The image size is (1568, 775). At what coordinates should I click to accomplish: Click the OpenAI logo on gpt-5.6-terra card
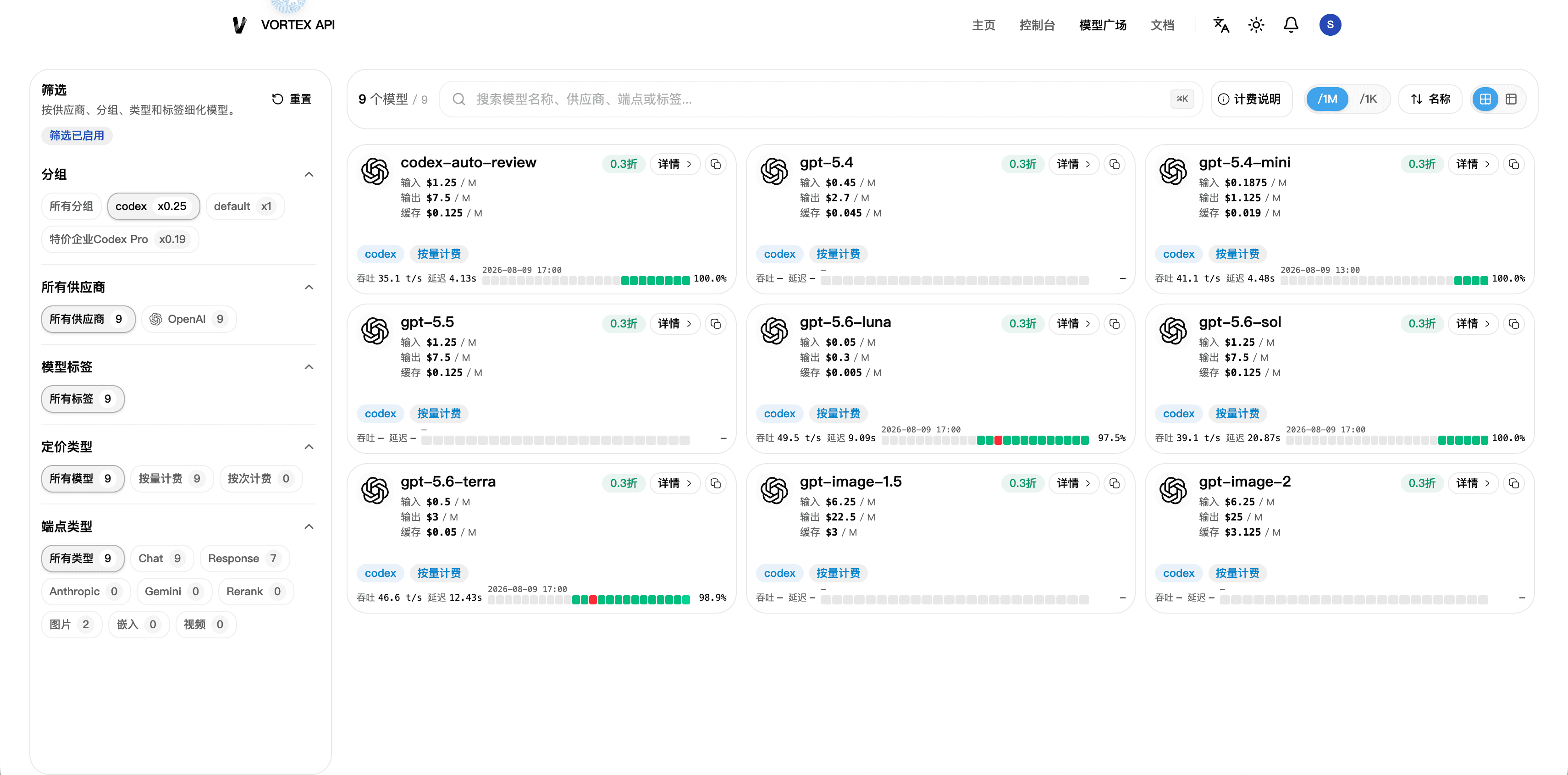(375, 491)
